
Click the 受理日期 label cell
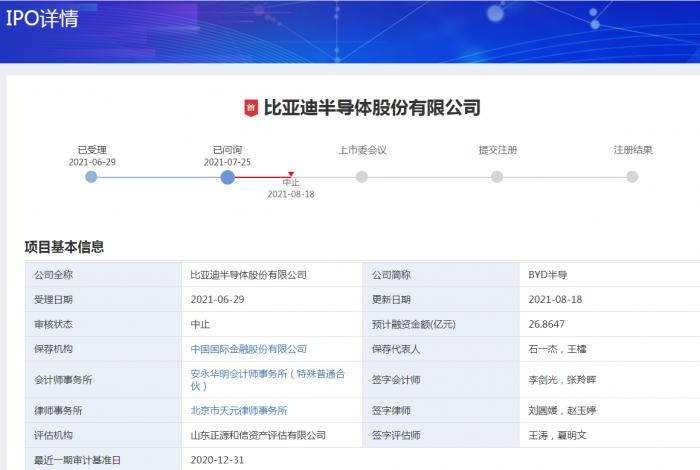(103, 299)
